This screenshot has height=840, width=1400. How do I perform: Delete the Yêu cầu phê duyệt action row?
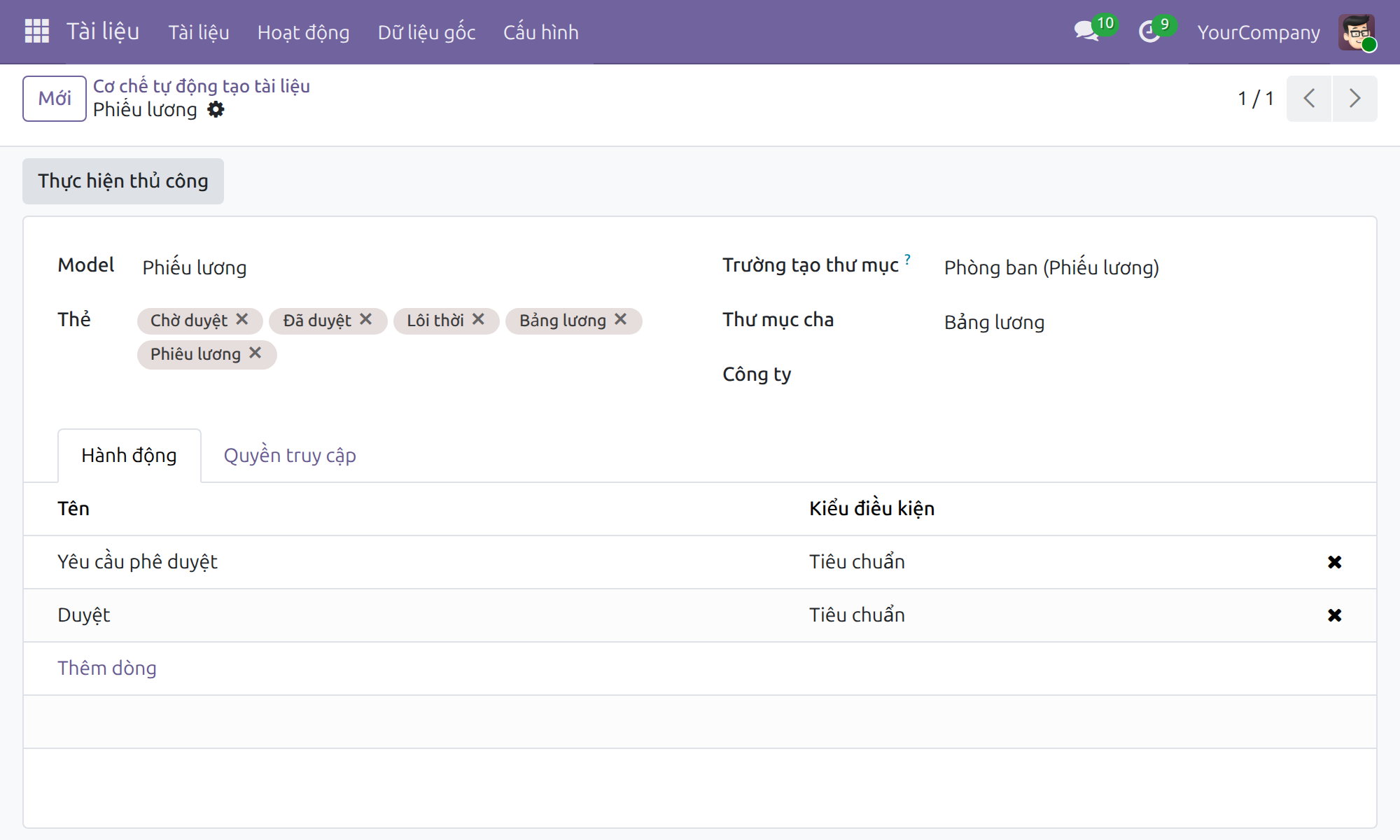(x=1334, y=562)
